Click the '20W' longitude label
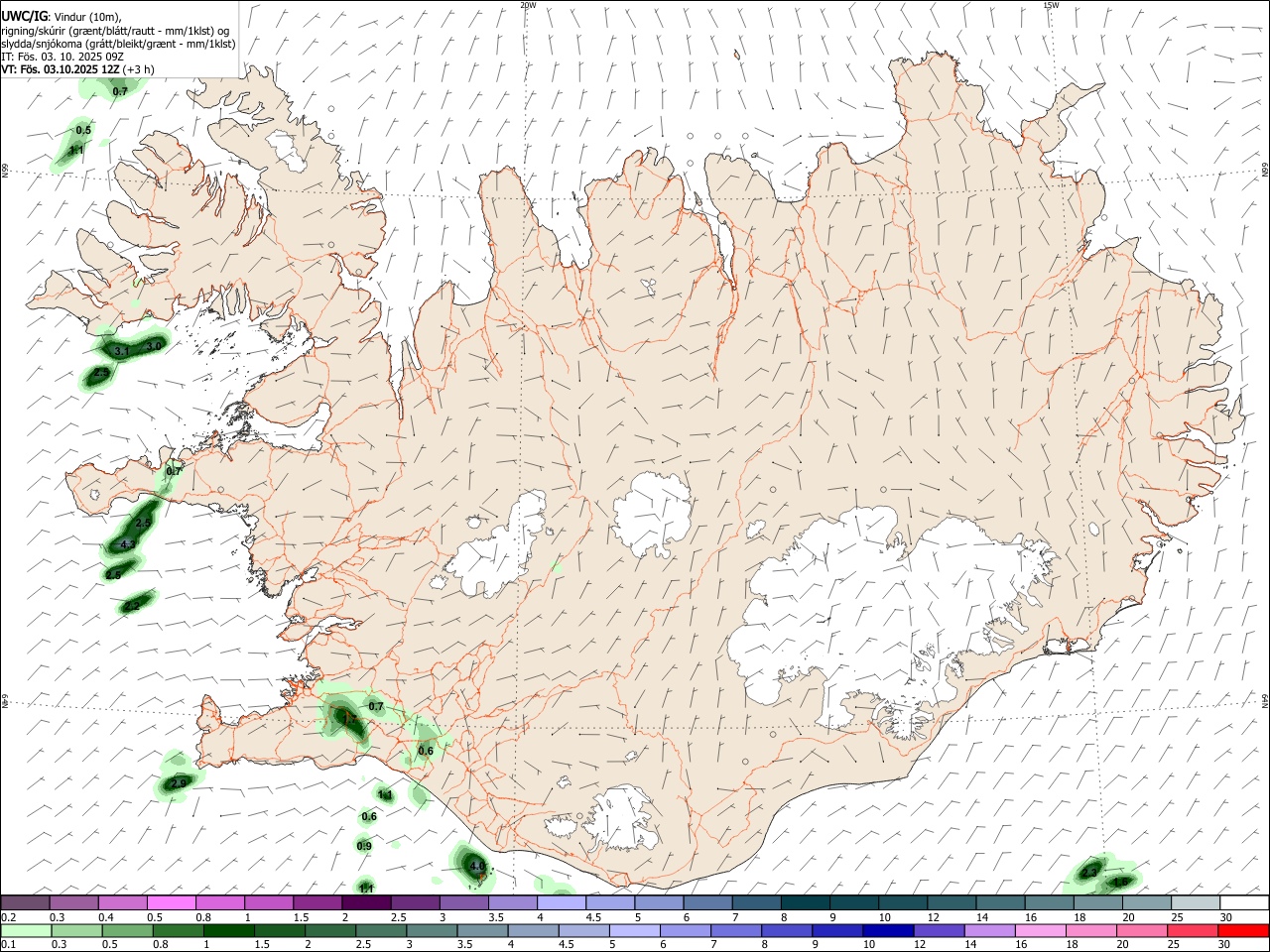Viewport: 1270px width, 952px height. (528, 5)
